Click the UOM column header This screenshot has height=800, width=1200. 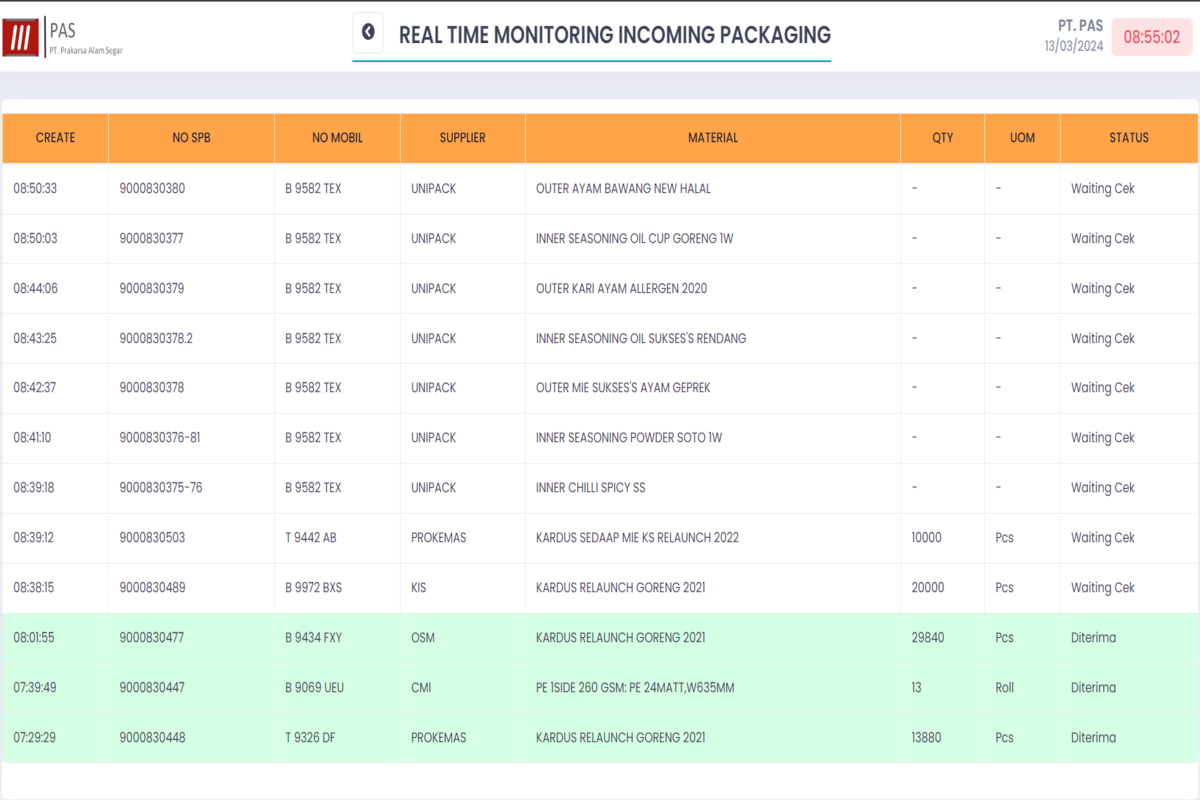tap(1022, 138)
